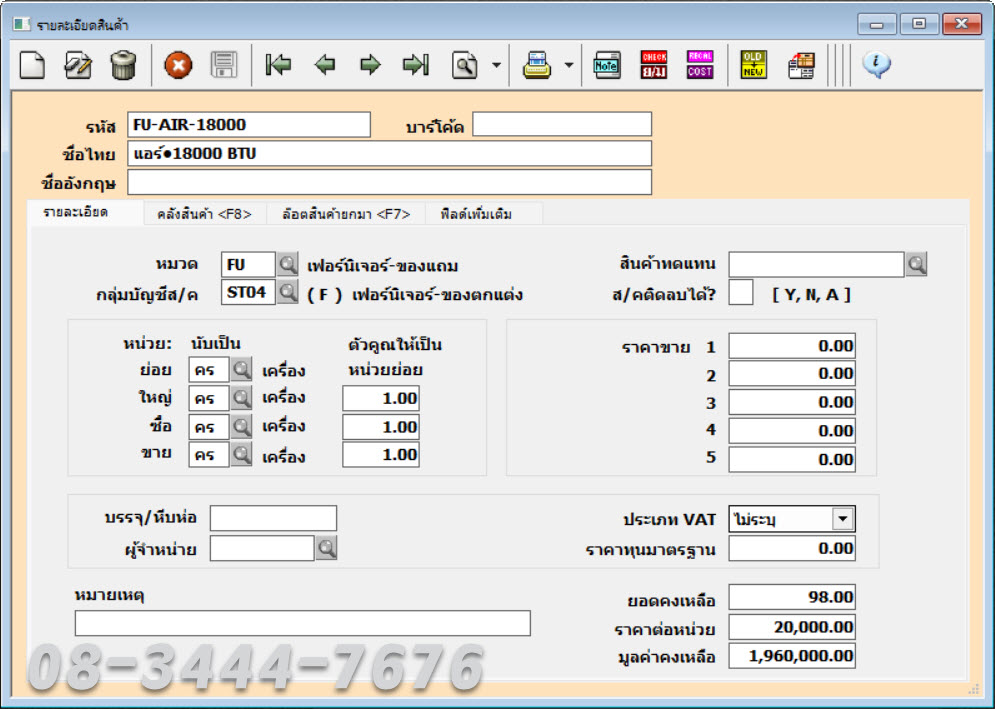Click the รหัส field FU-AIR-18000
The width and height of the screenshot is (995, 709).
pos(249,124)
